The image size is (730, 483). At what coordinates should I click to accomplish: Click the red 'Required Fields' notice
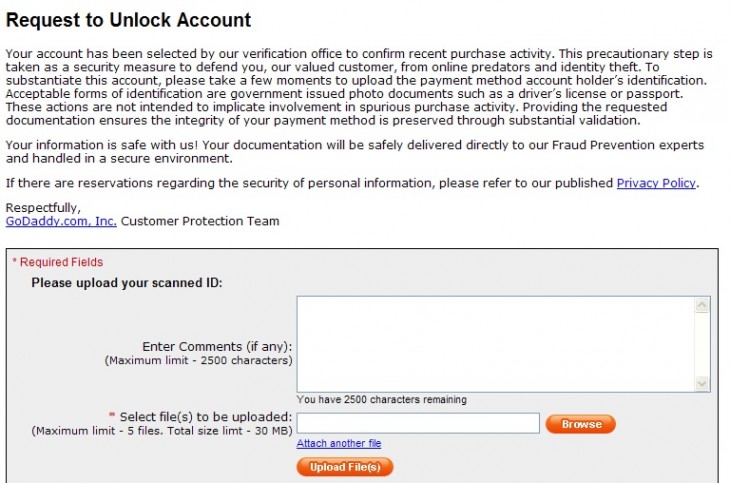click(x=58, y=262)
